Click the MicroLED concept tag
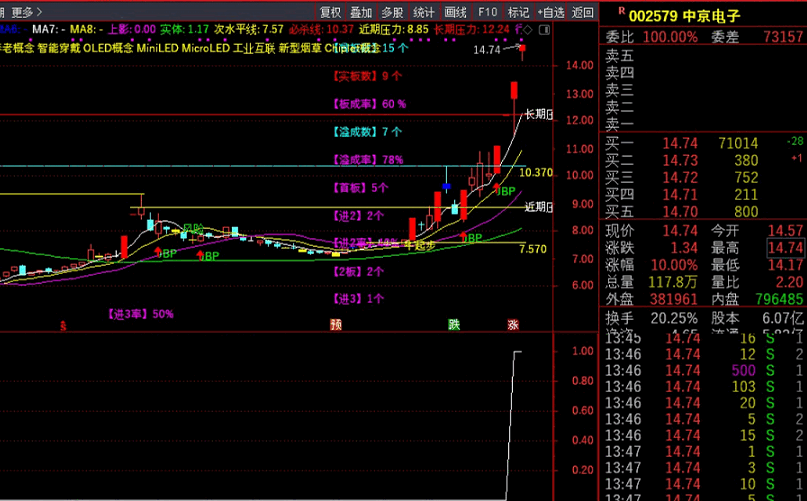Image resolution: width=807 pixels, height=501 pixels. pyautogui.click(x=206, y=48)
